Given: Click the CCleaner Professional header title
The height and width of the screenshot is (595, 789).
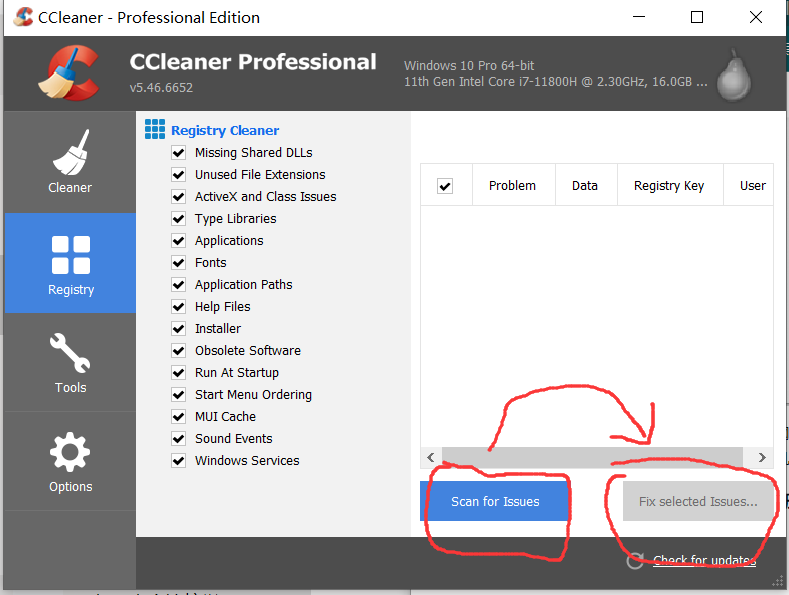Looking at the screenshot, I should [253, 62].
